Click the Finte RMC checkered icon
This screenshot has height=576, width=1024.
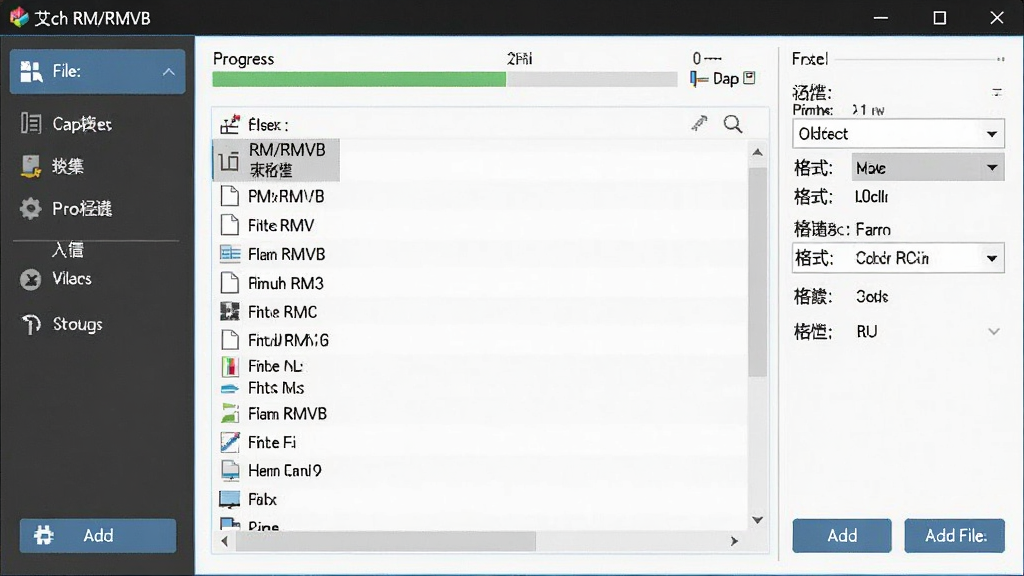[230, 312]
